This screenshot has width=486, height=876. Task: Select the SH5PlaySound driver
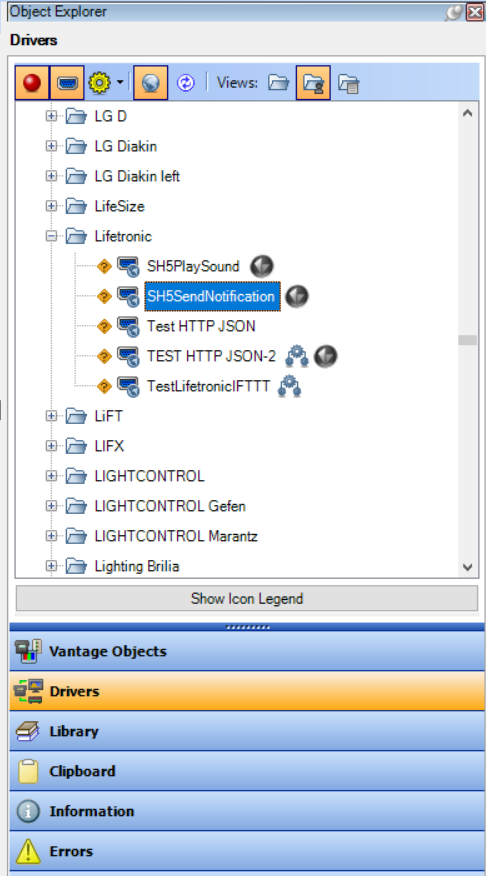pos(193,266)
